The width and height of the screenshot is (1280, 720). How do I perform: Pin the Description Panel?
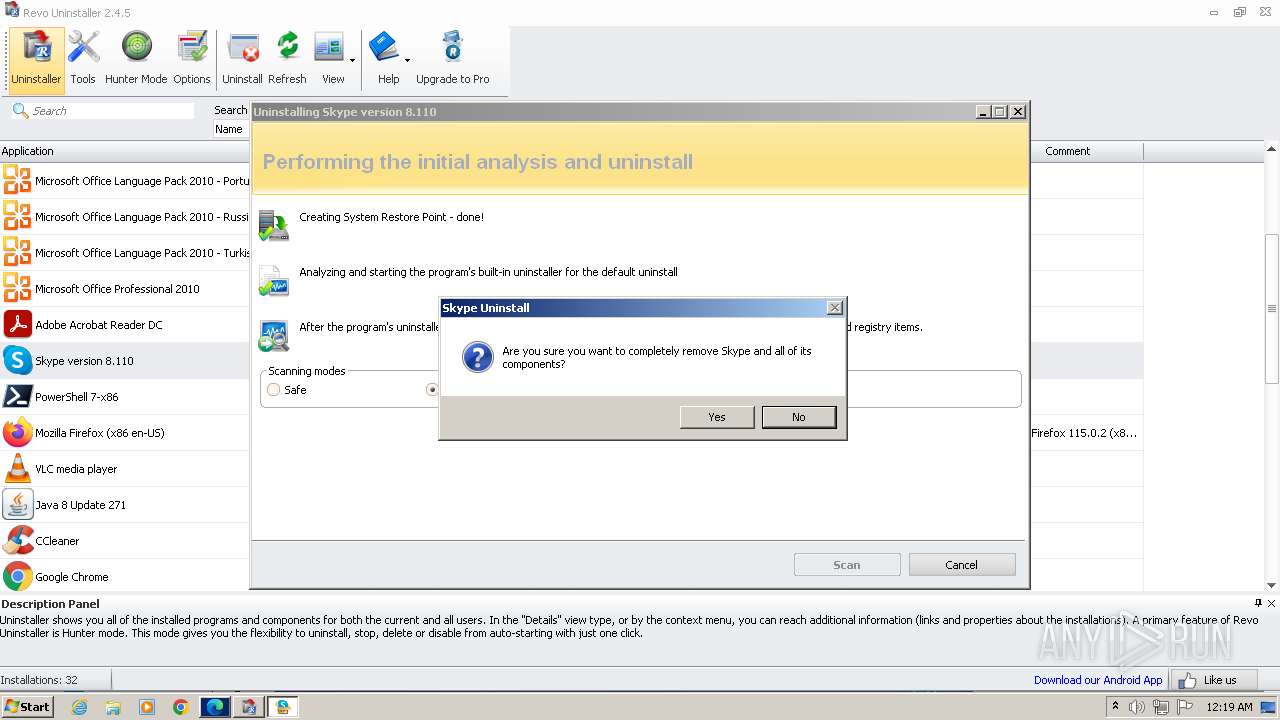tap(1258, 603)
